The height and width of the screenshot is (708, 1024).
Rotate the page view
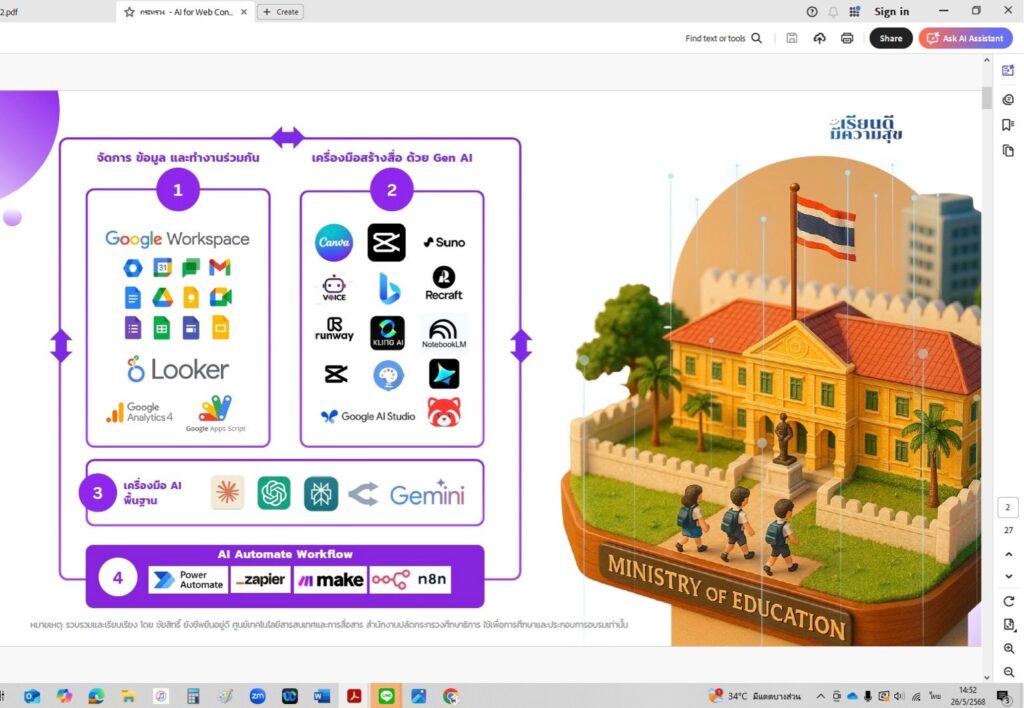1008,602
